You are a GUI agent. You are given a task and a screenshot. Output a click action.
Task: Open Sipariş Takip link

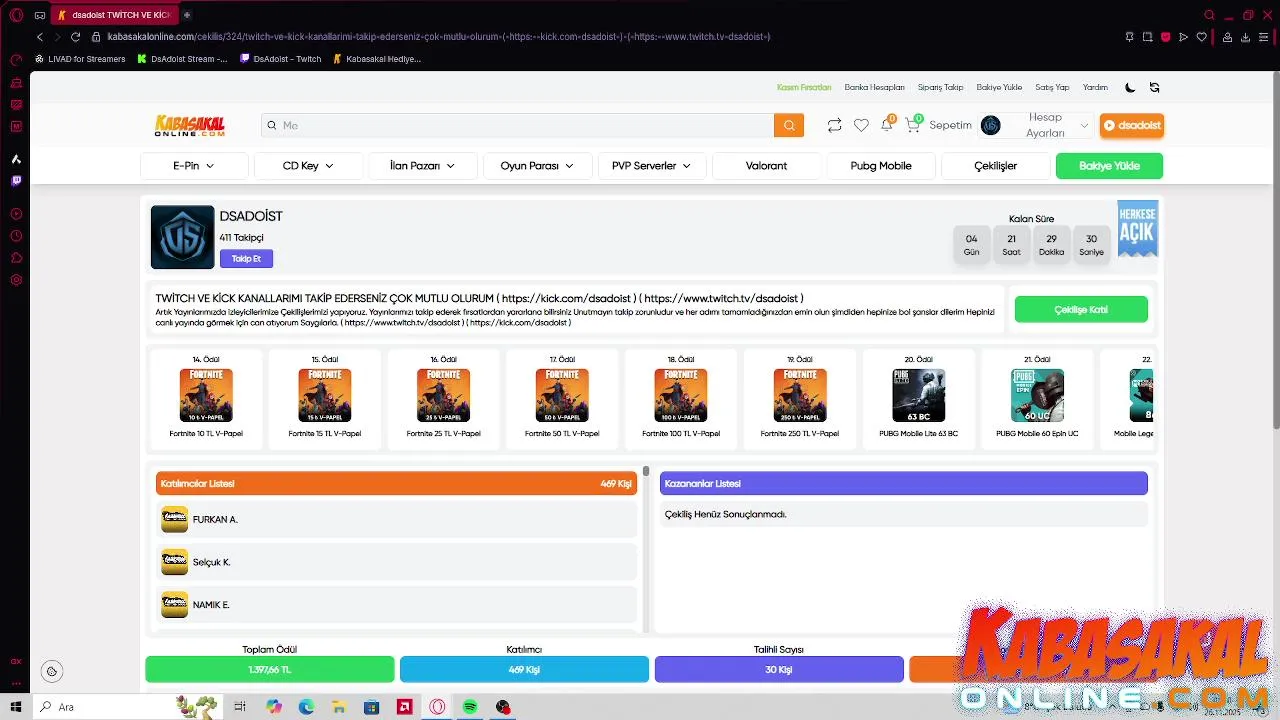point(940,87)
